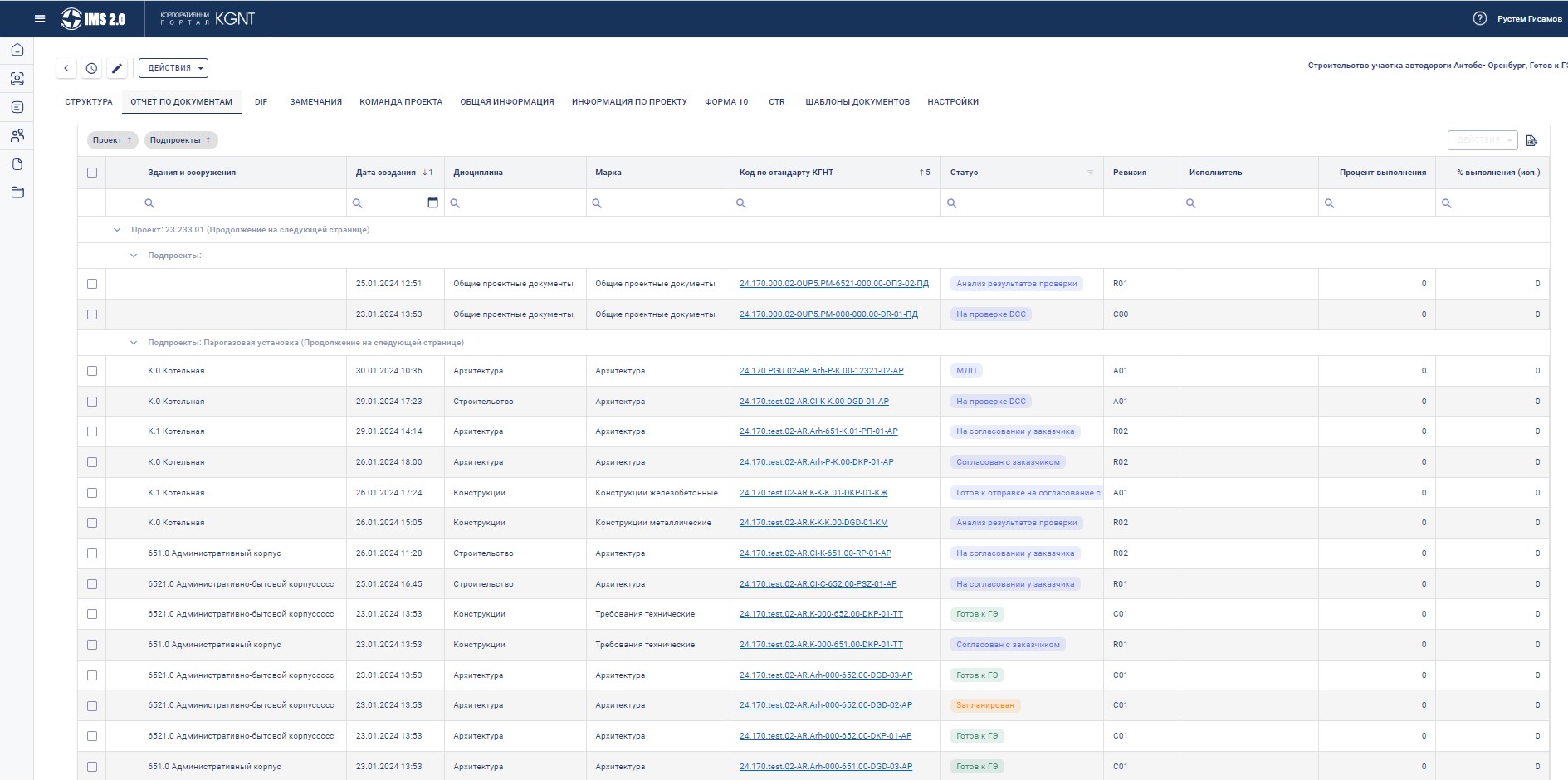
Task: Open user profile Рустем Гисамов
Action: 1529,18
